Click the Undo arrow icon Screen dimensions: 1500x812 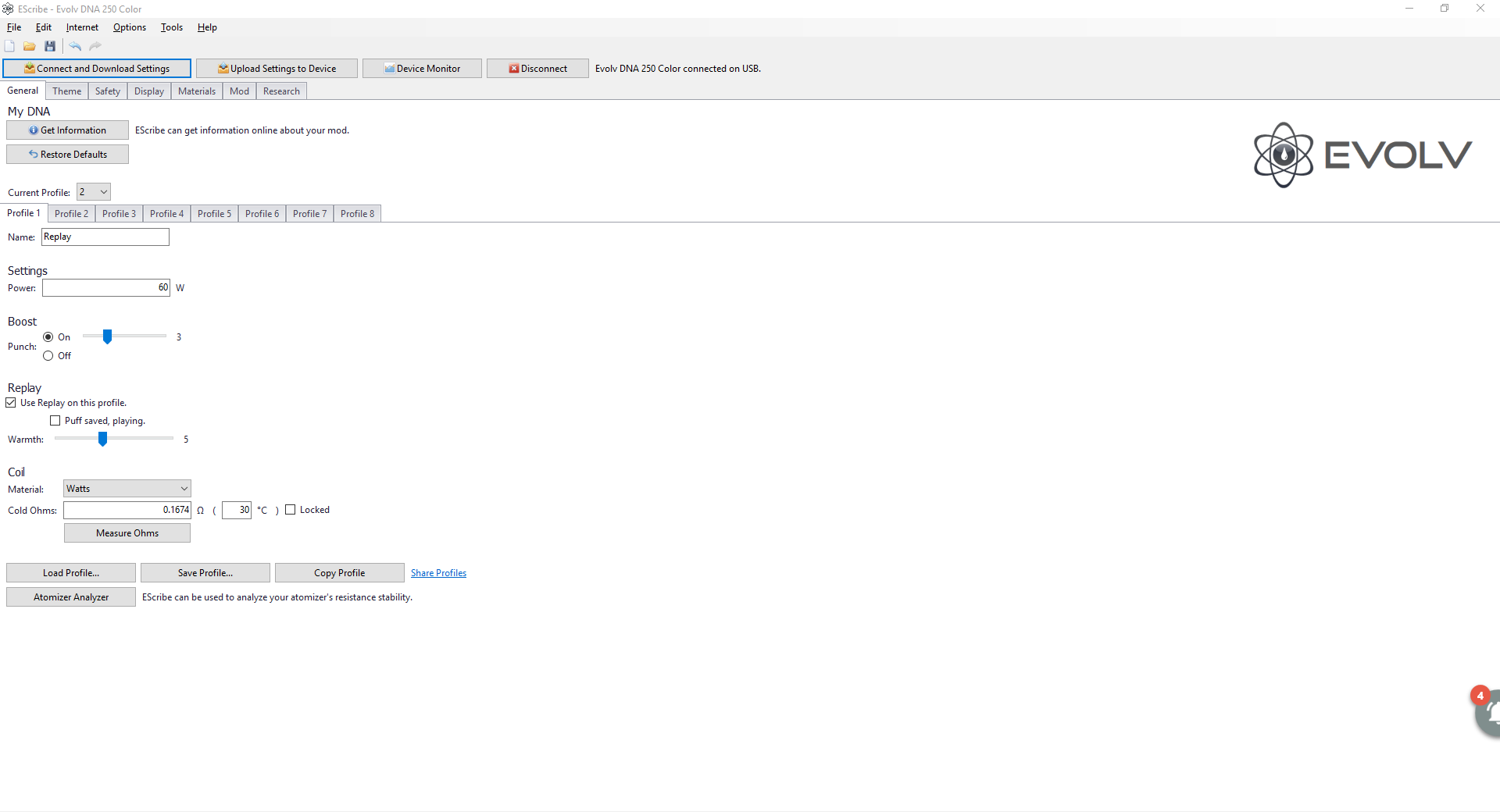tap(75, 47)
